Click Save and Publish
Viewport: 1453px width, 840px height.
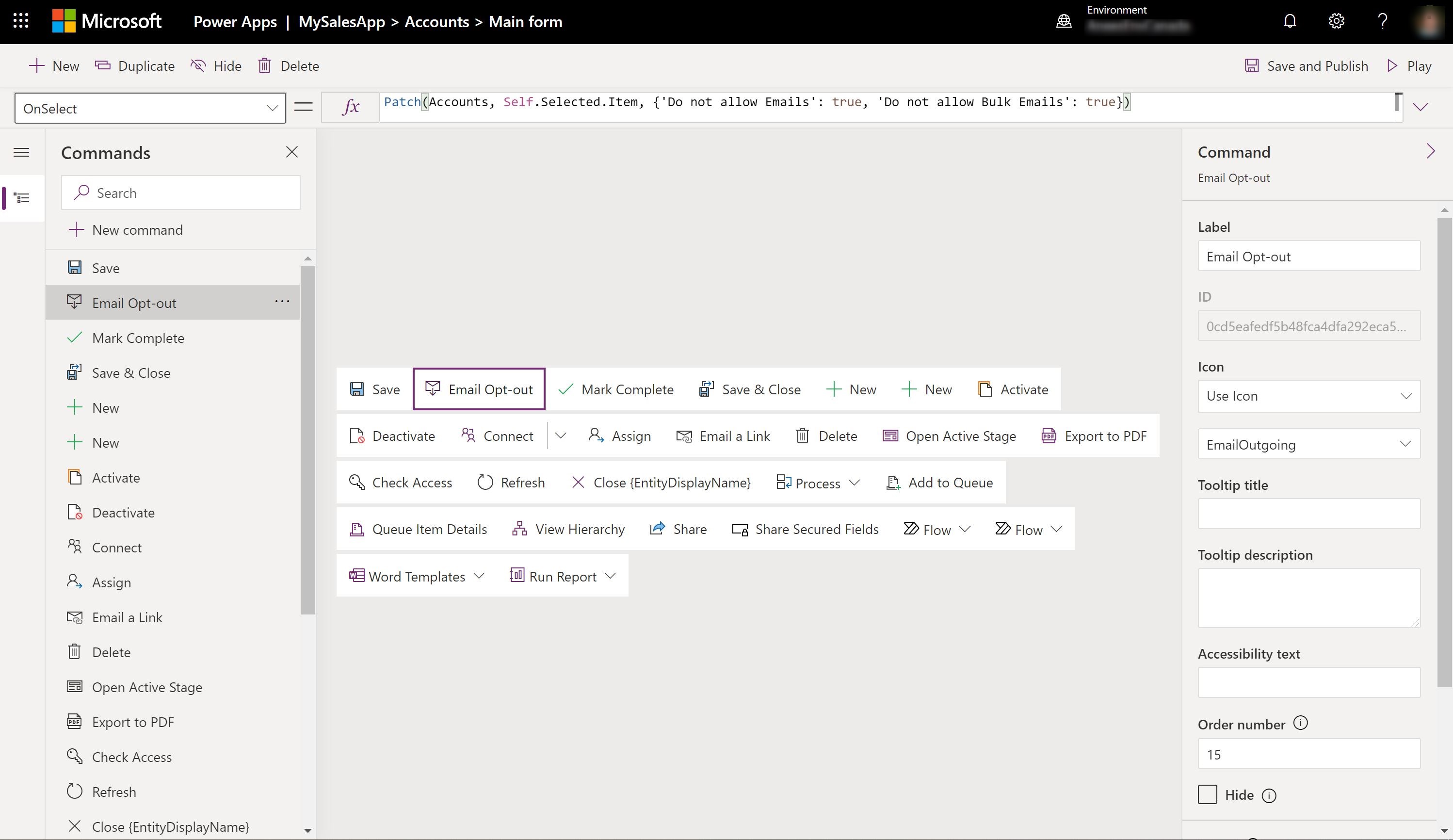point(1306,66)
